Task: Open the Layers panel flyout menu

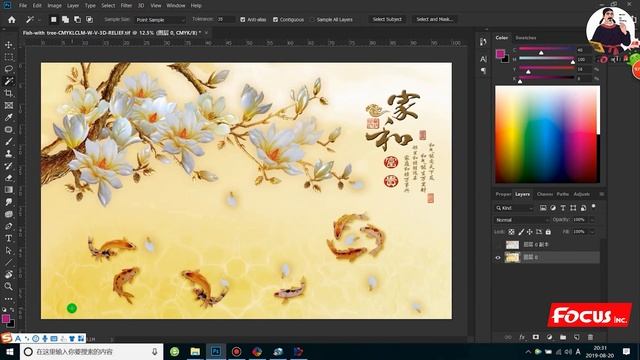Action: pos(602,194)
